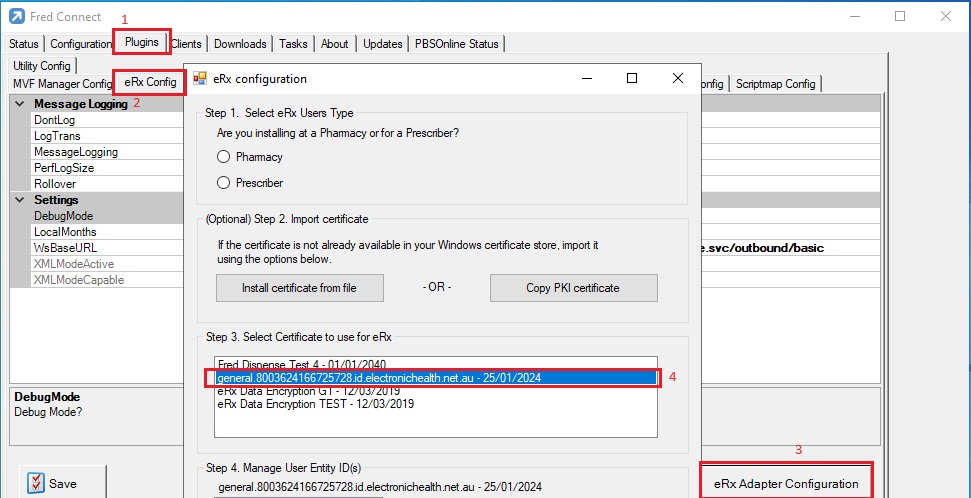Go to the Scriptmap Config tab

(775, 84)
